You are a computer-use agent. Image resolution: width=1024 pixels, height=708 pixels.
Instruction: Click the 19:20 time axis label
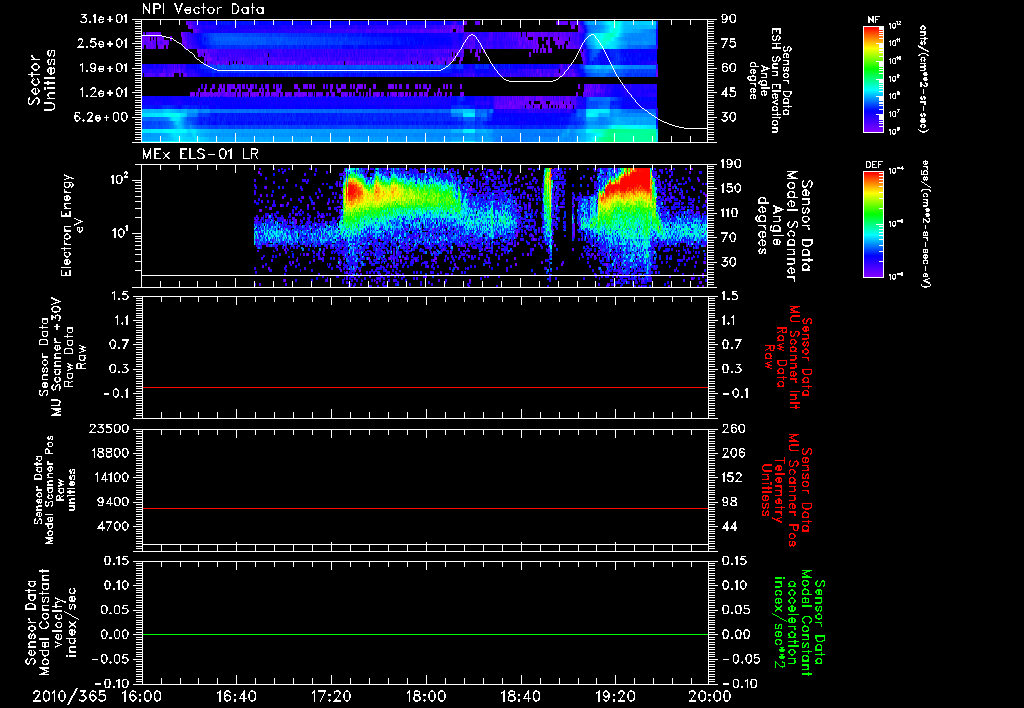pyautogui.click(x=615, y=696)
